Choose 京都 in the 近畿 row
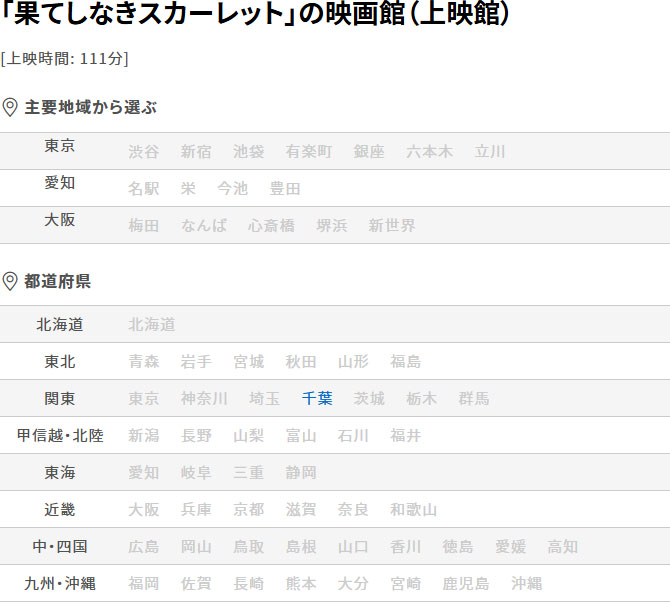670x602 pixels. click(x=249, y=510)
